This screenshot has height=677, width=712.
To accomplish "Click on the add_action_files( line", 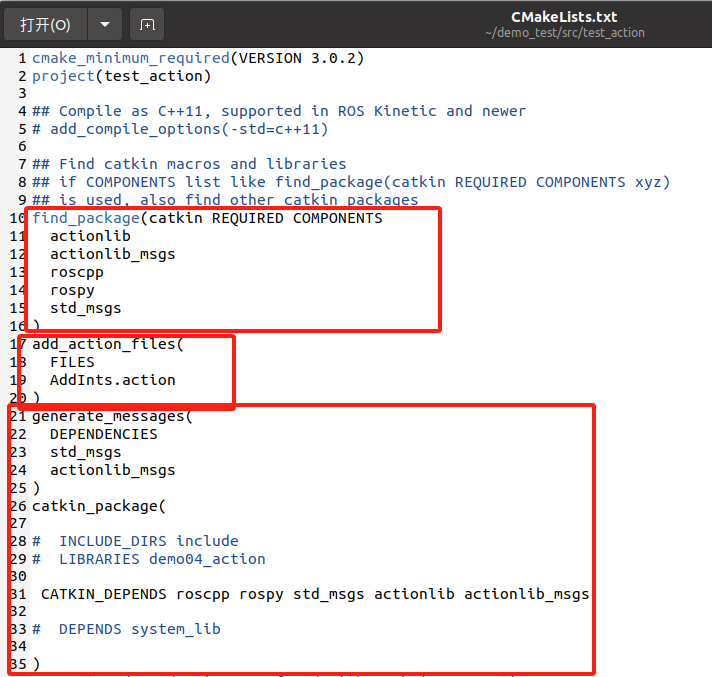I will click(x=108, y=344).
